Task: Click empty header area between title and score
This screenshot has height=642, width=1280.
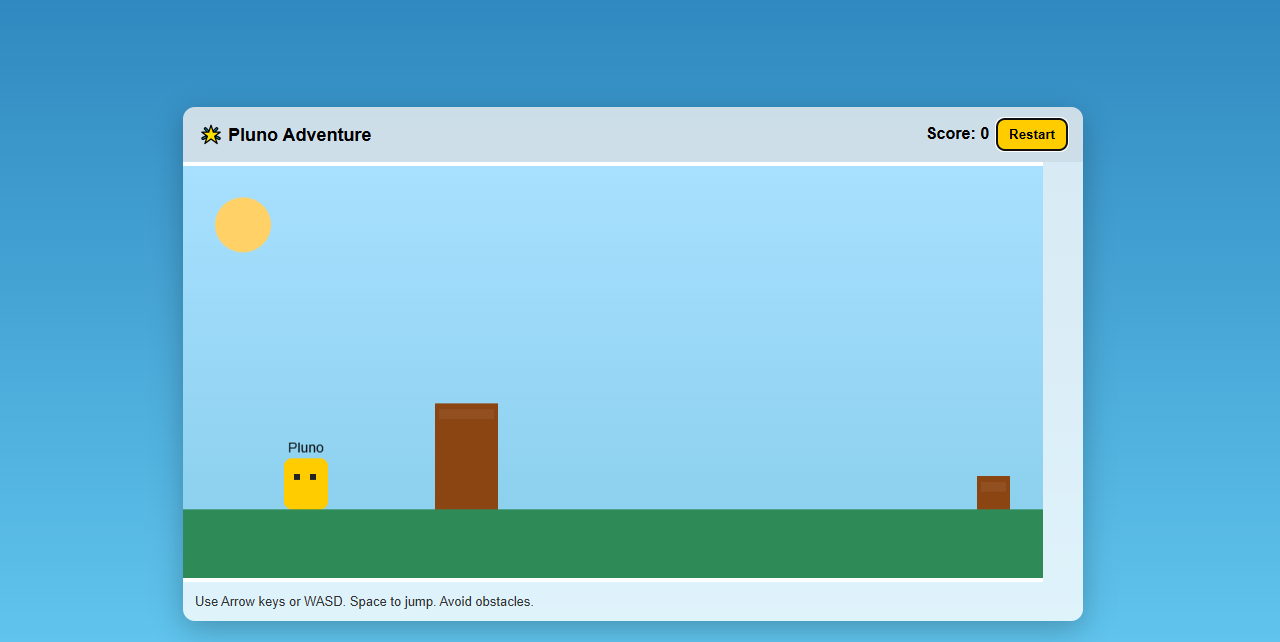Action: pos(650,135)
